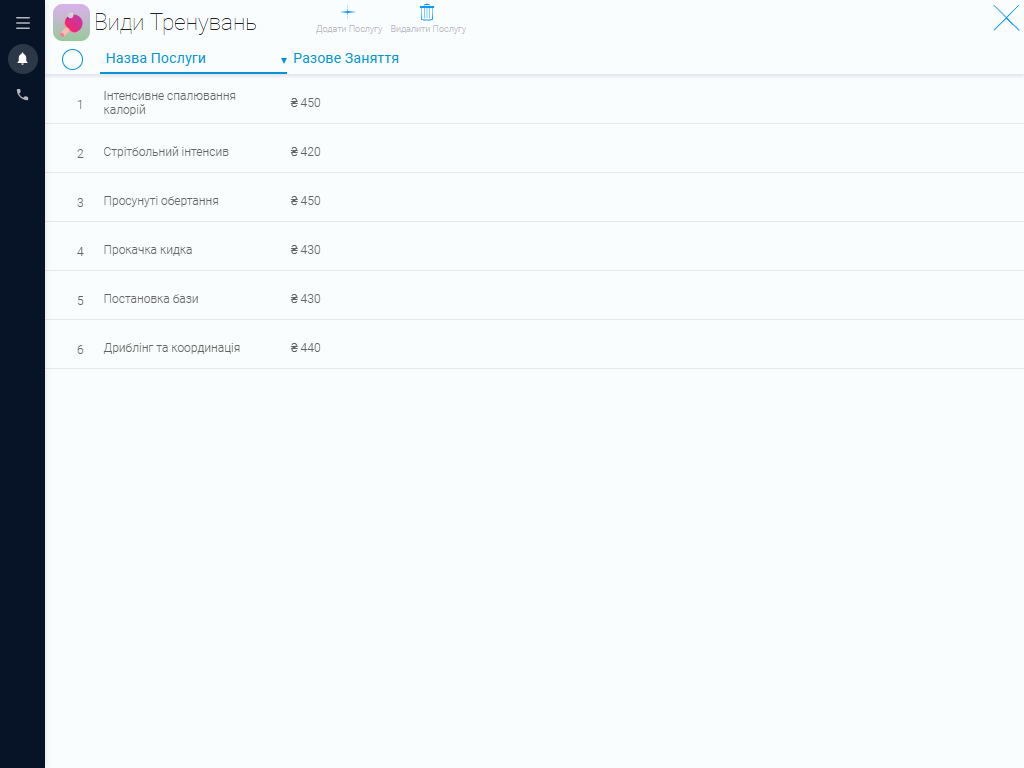1024x768 pixels.
Task: Click row number 1
Action: 80,104
